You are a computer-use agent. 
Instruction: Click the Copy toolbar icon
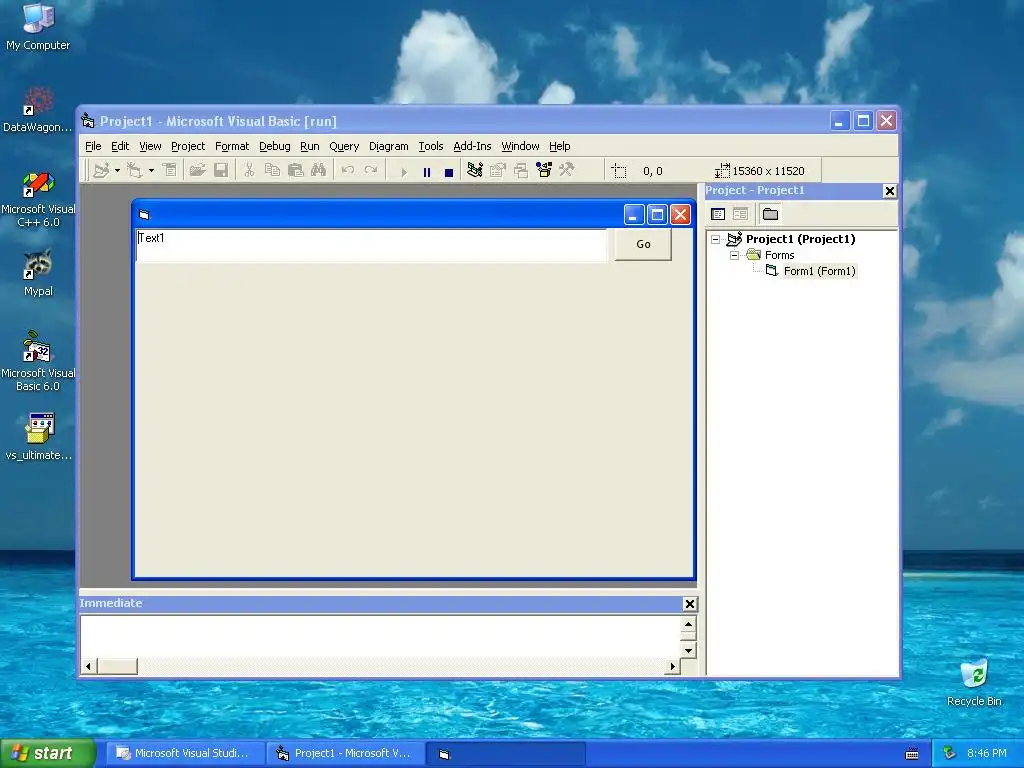(272, 171)
